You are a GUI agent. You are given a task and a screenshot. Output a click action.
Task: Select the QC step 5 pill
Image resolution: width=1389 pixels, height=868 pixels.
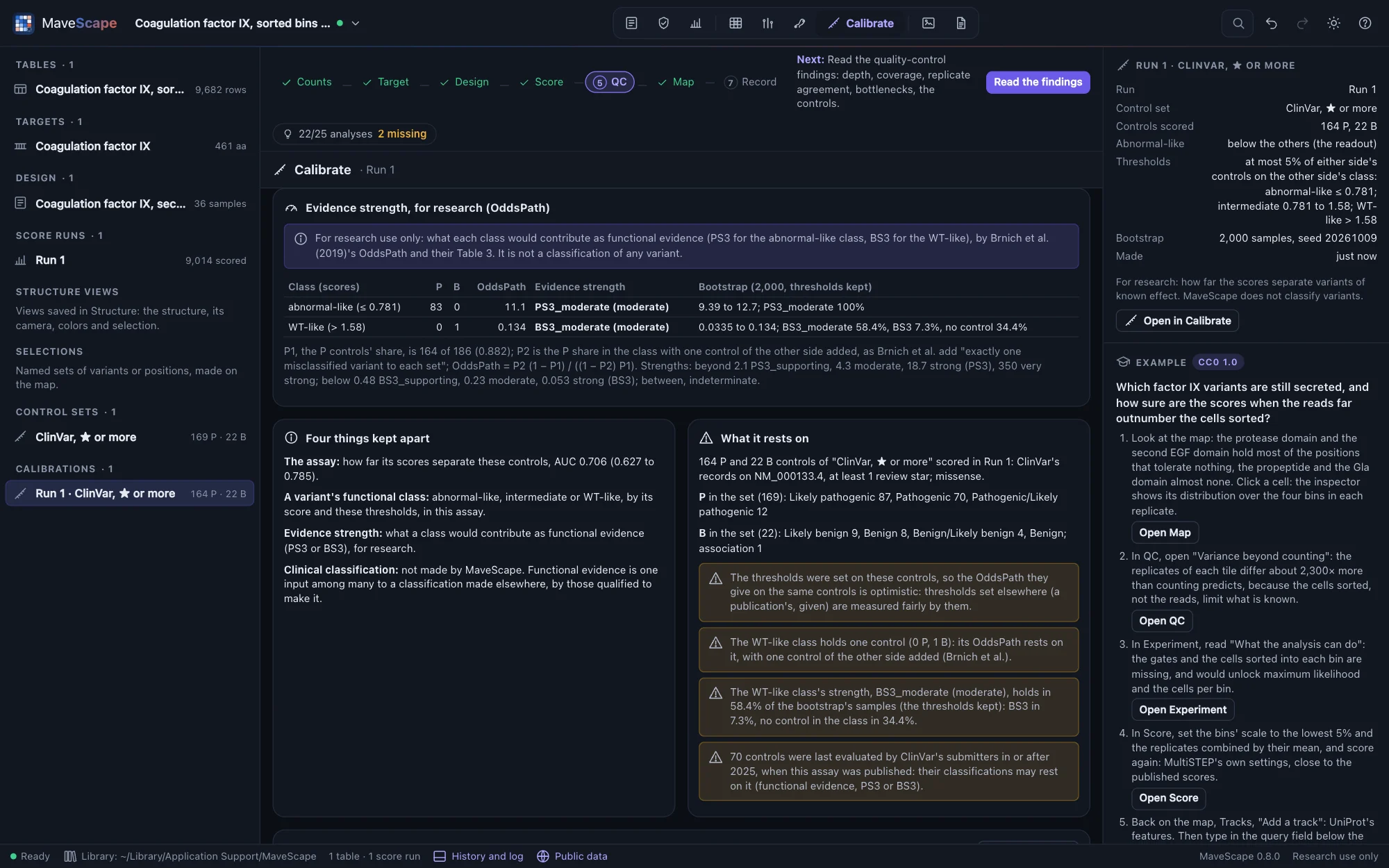click(x=610, y=82)
